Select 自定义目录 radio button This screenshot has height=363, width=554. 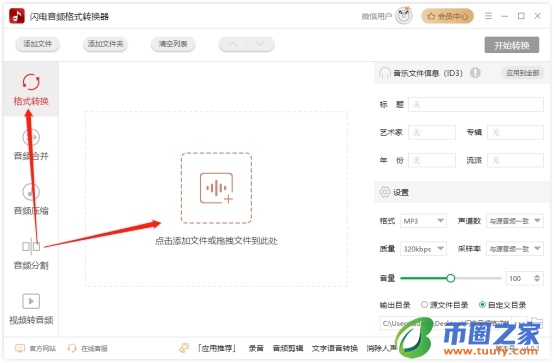tap(482, 305)
